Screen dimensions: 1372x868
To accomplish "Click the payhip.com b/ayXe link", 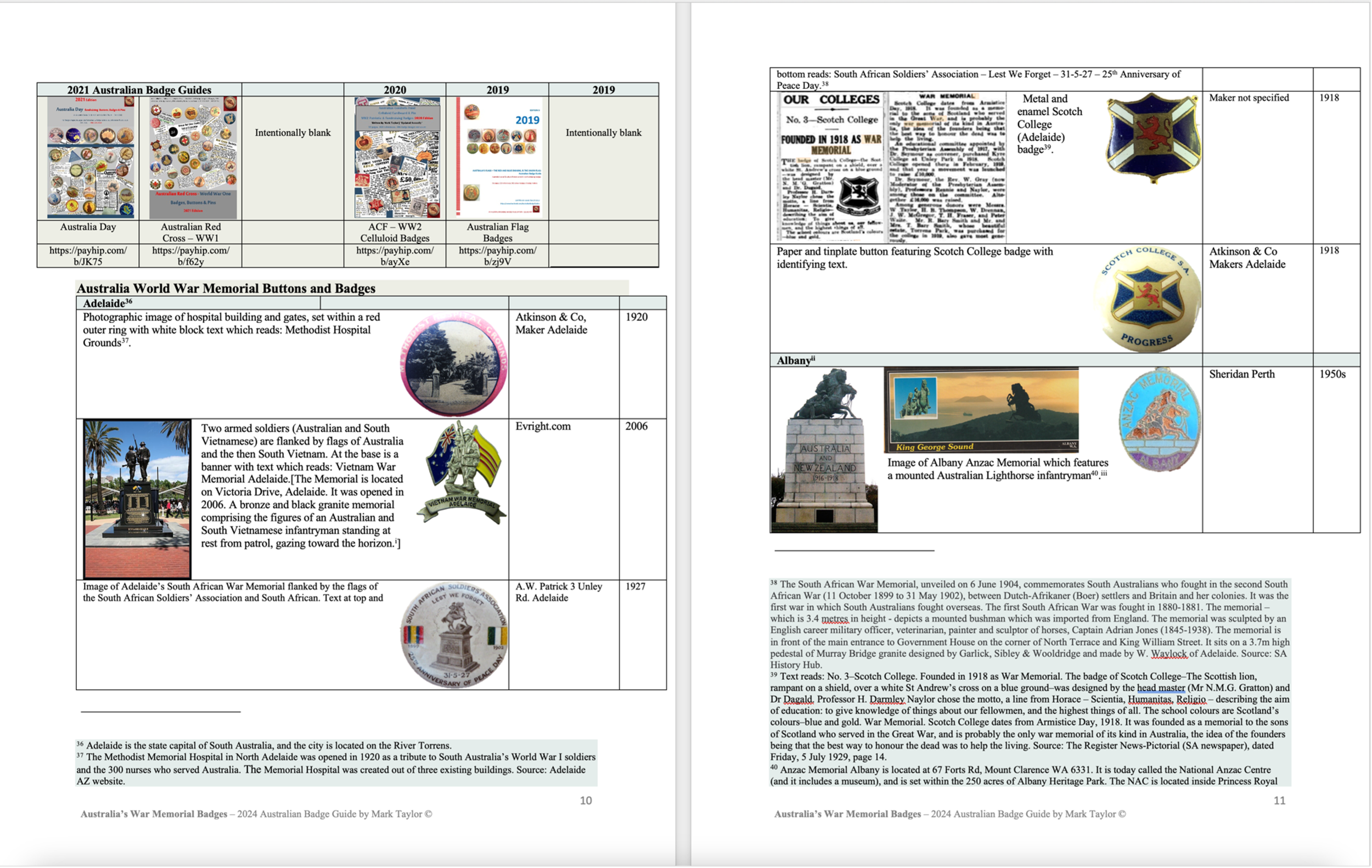I will pos(395,256).
